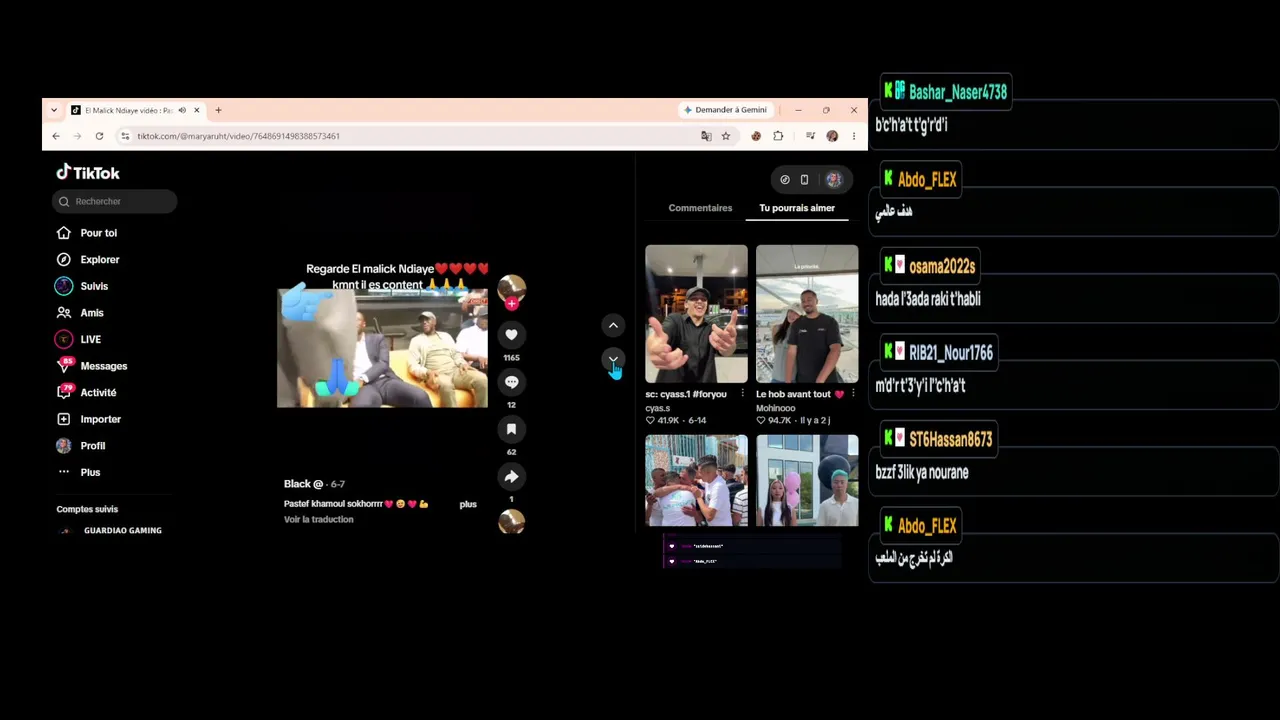
Task: Bookmark the video with the favorites icon
Action: (511, 429)
